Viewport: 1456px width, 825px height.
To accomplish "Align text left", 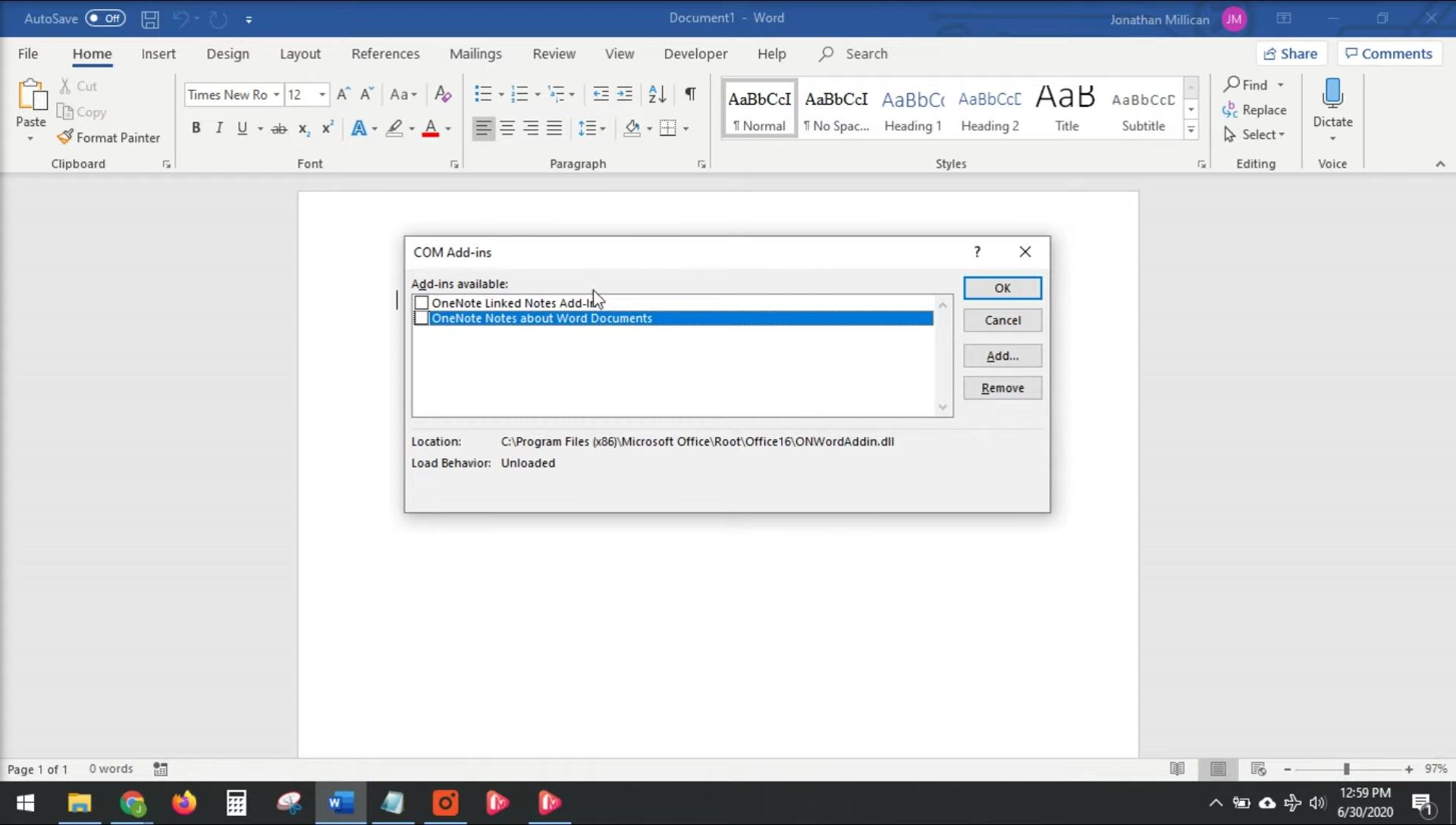I will 483,128.
